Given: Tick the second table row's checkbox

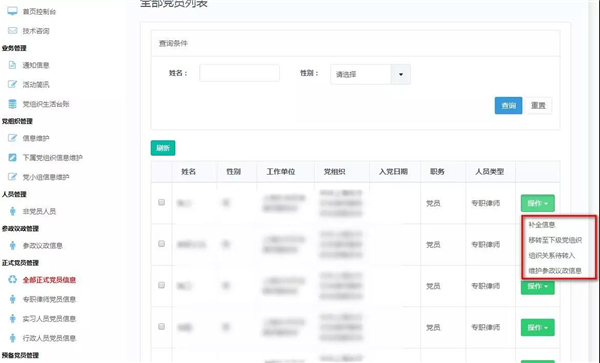Looking at the screenshot, I should 161,244.
